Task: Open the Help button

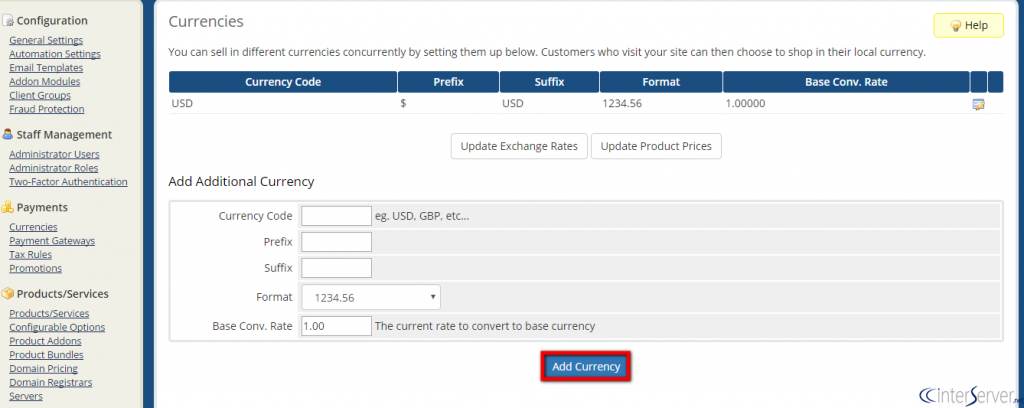Action: 968,25
